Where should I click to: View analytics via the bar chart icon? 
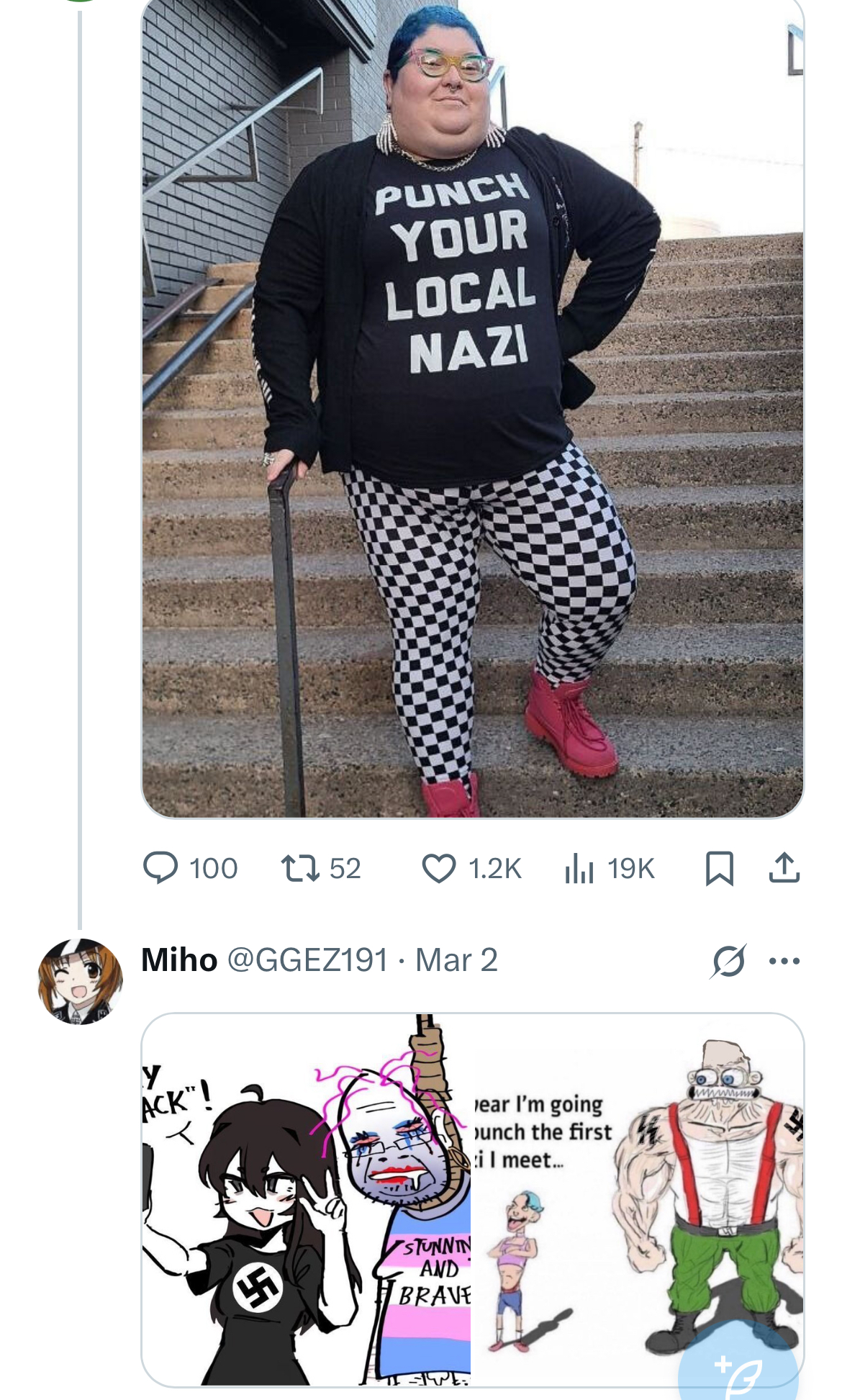pyautogui.click(x=579, y=868)
